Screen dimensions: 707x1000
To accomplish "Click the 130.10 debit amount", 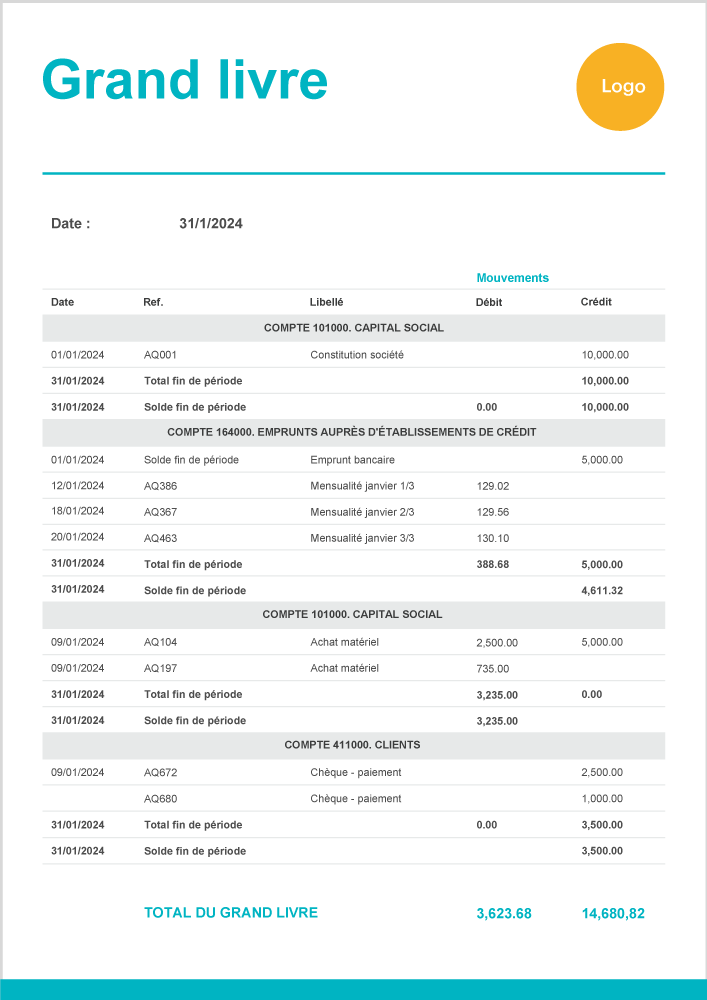I will 493,538.
